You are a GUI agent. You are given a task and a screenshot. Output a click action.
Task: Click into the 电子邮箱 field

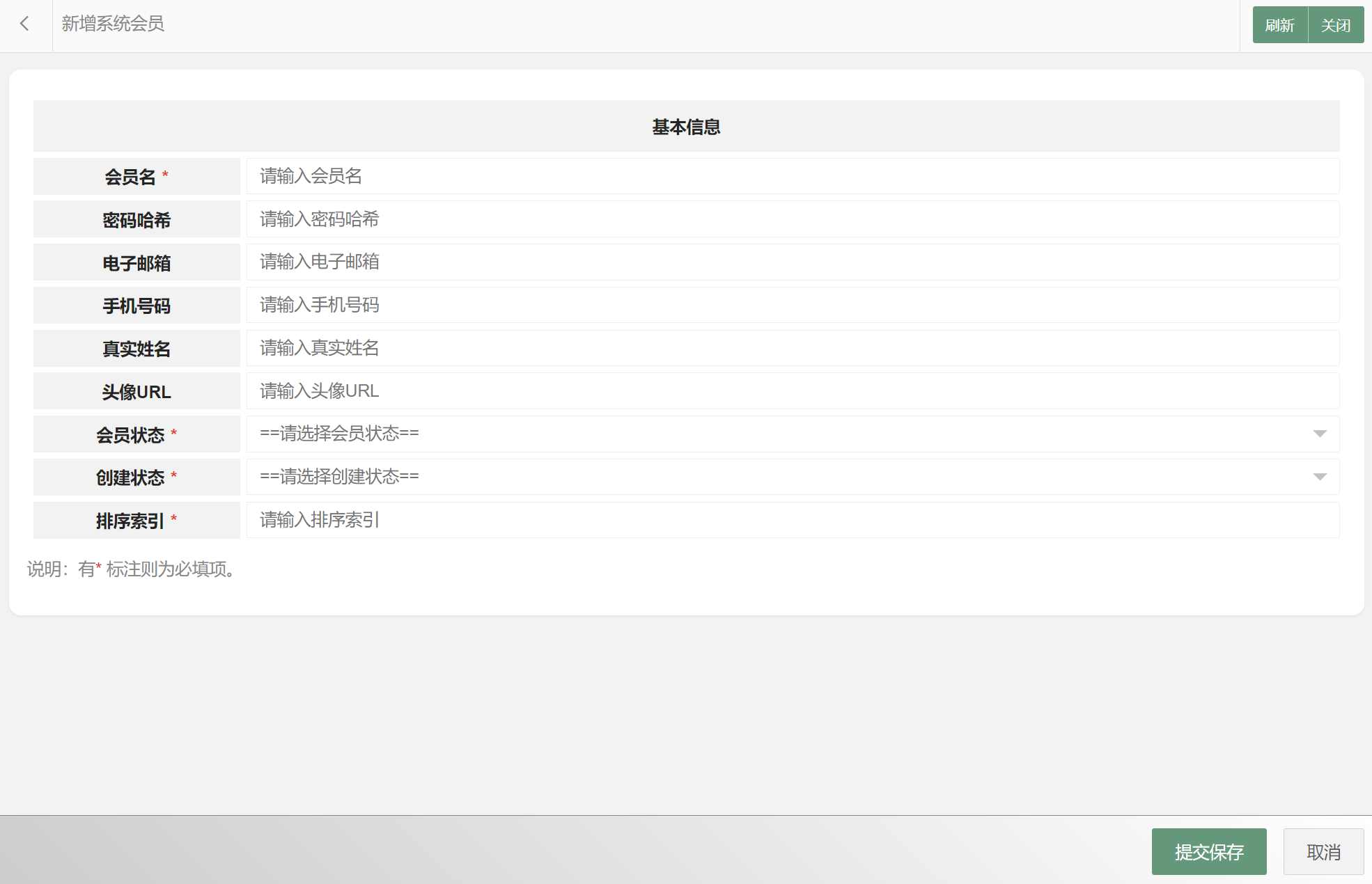pyautogui.click(x=792, y=262)
